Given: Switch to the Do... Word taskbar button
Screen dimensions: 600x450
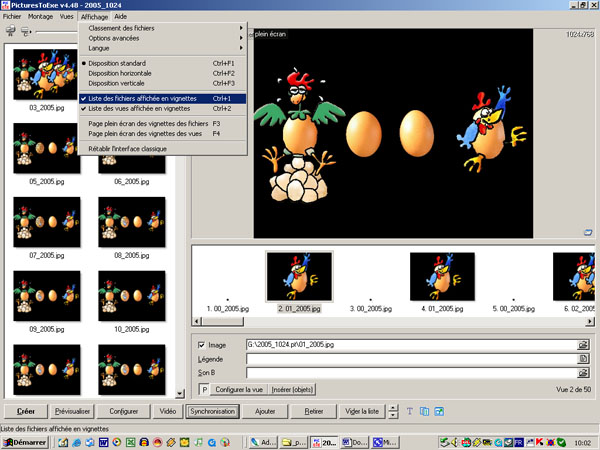Looking at the screenshot, I should pos(354,442).
